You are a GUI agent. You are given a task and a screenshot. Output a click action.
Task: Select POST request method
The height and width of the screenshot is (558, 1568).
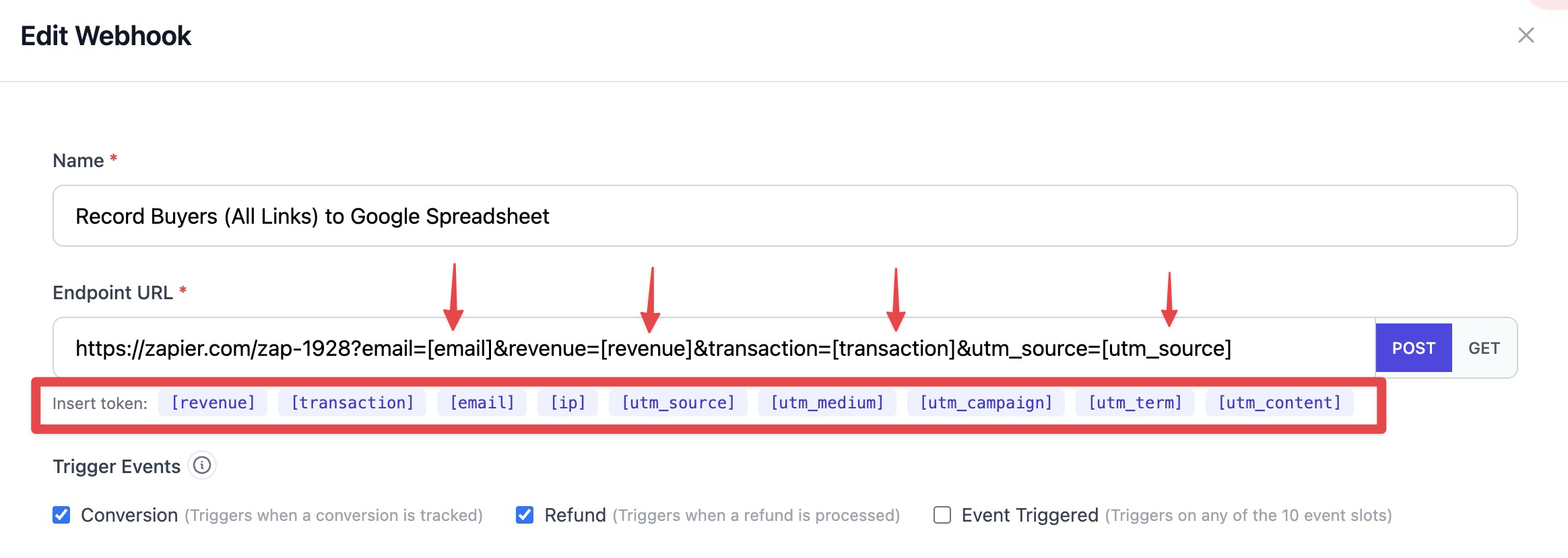(x=1414, y=348)
